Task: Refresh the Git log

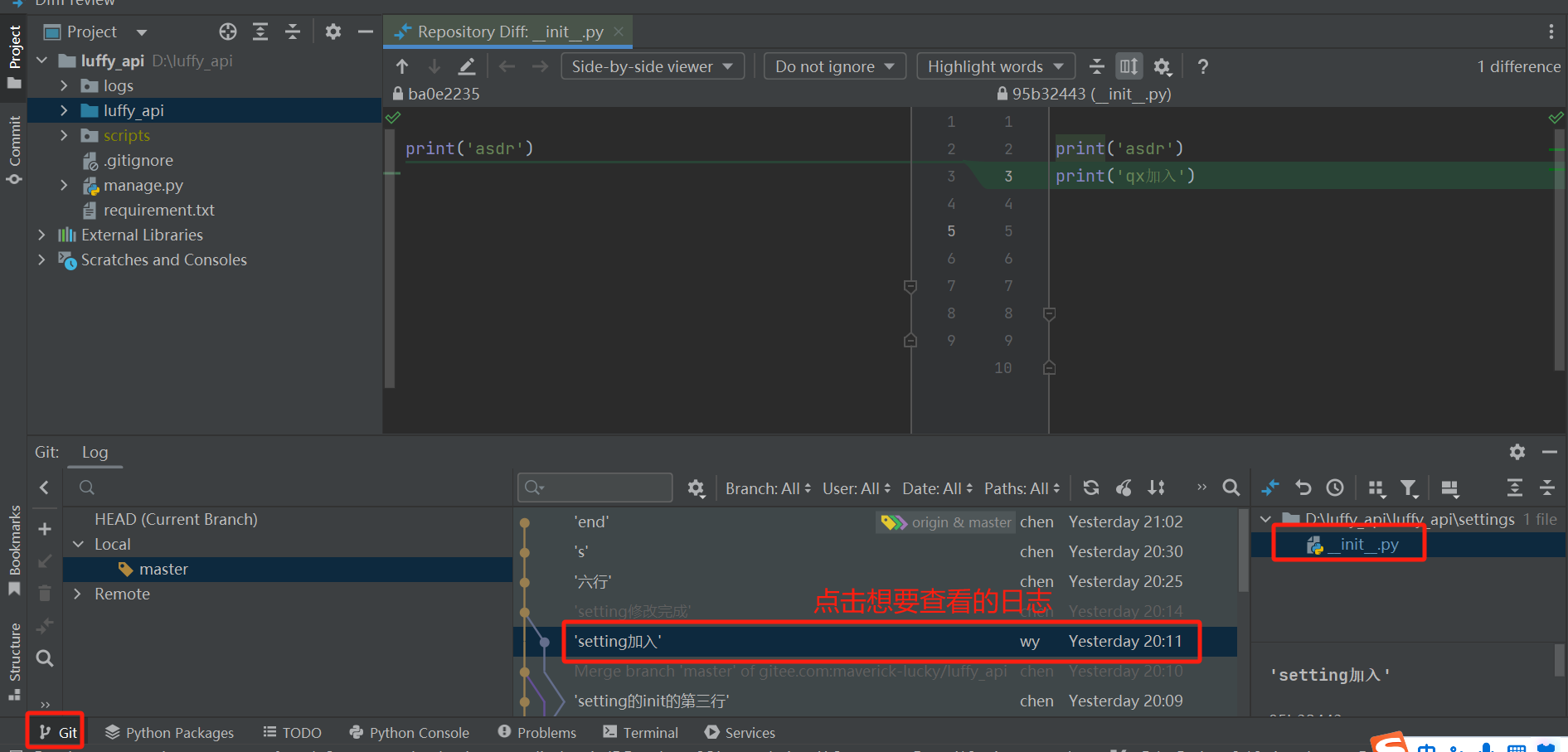Action: coord(1091,488)
